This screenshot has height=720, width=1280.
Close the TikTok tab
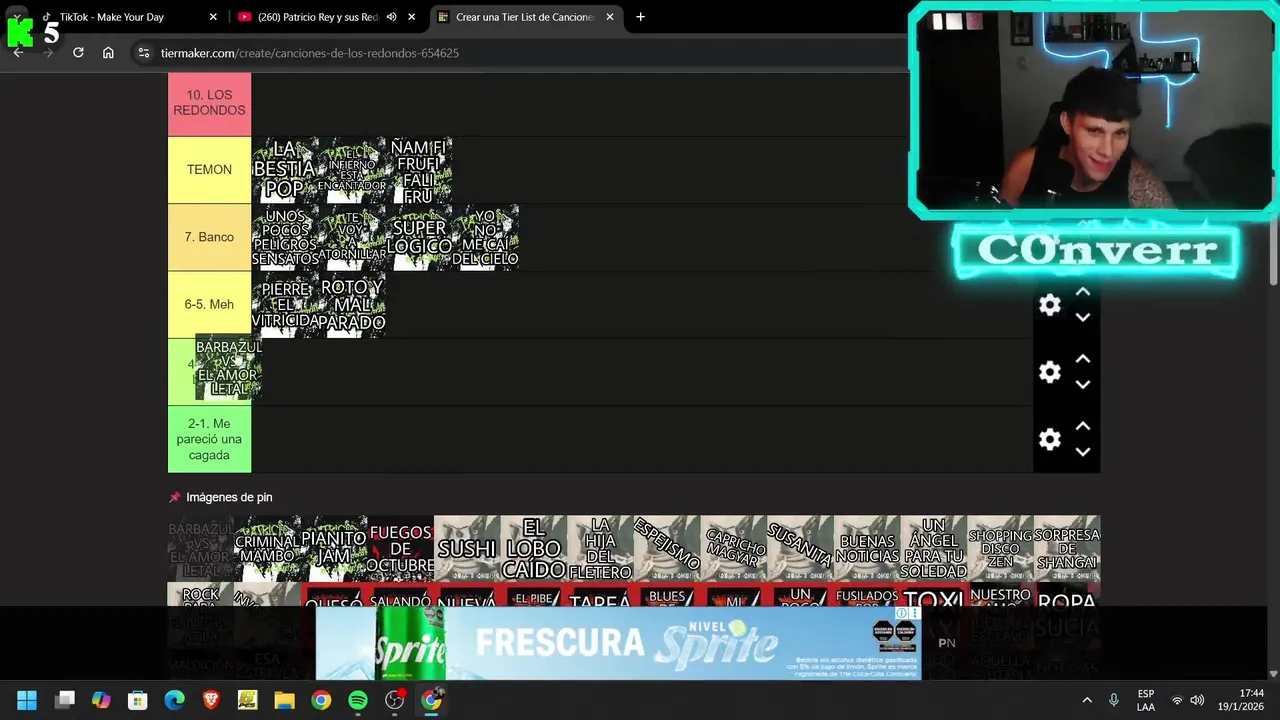213,17
